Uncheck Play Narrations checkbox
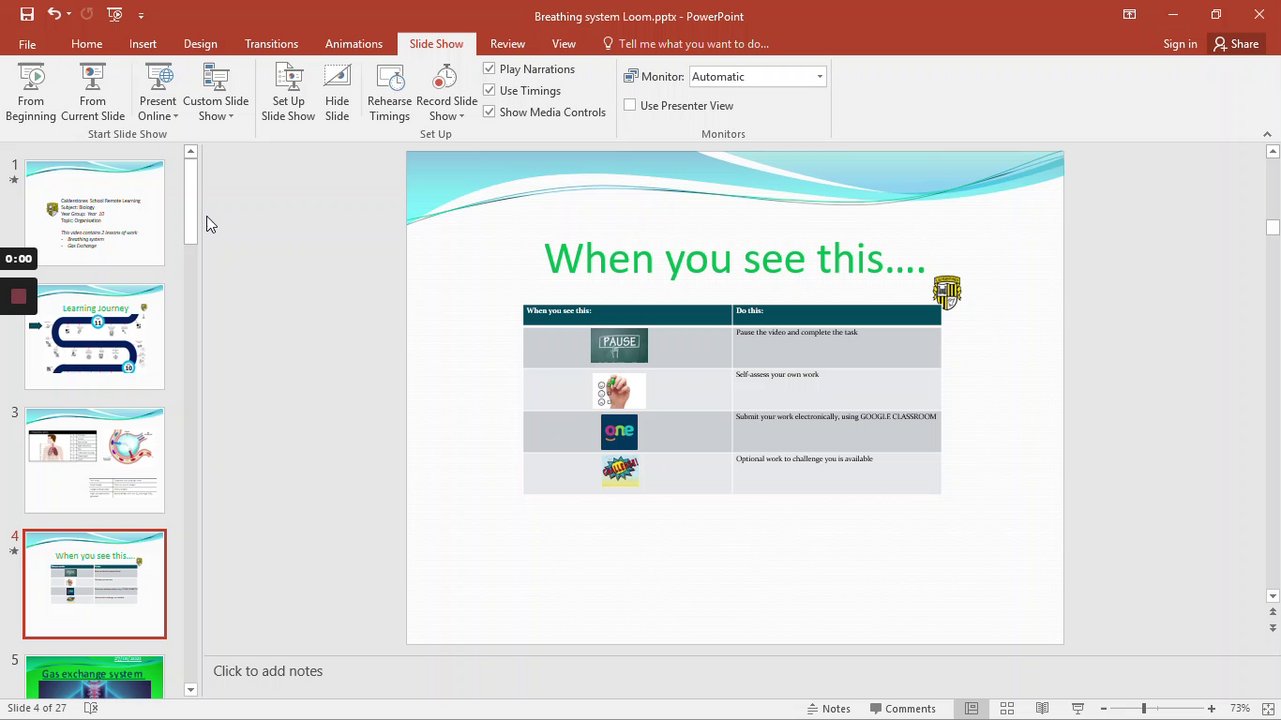Screen dimensions: 1281x720 [x=489, y=69]
